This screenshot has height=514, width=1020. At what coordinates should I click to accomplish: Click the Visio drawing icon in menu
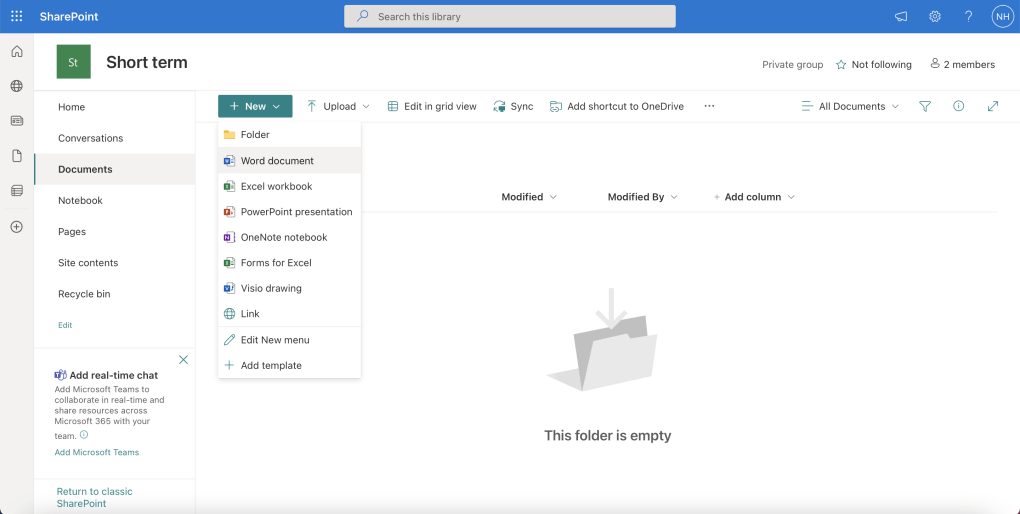point(229,288)
